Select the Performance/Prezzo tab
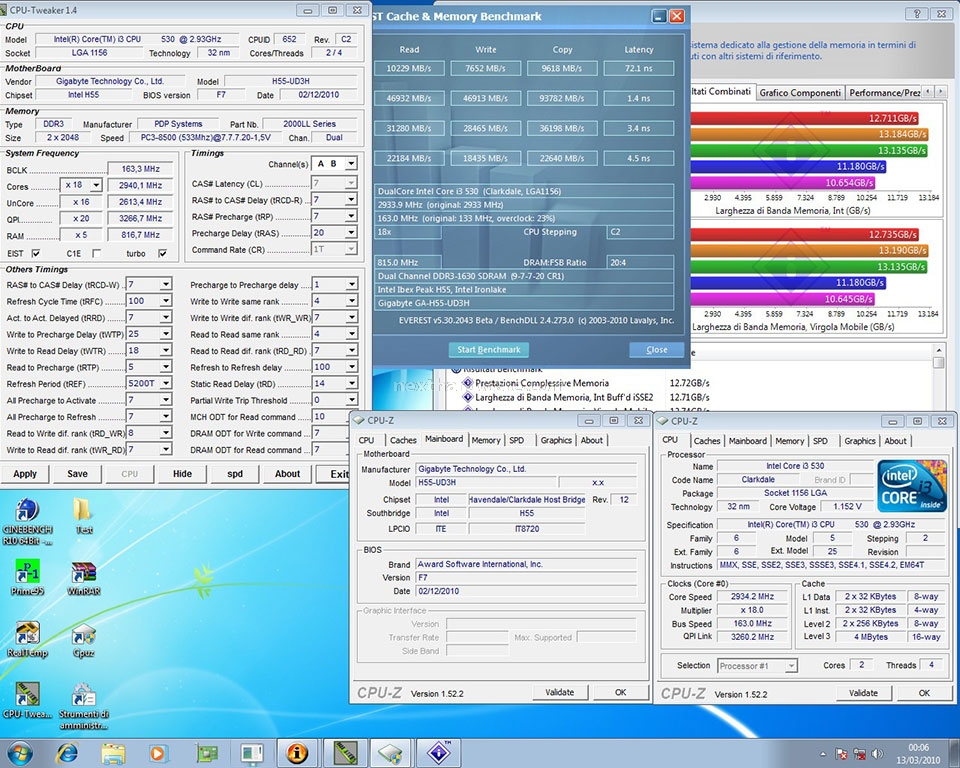This screenshot has width=960, height=768. click(884, 92)
